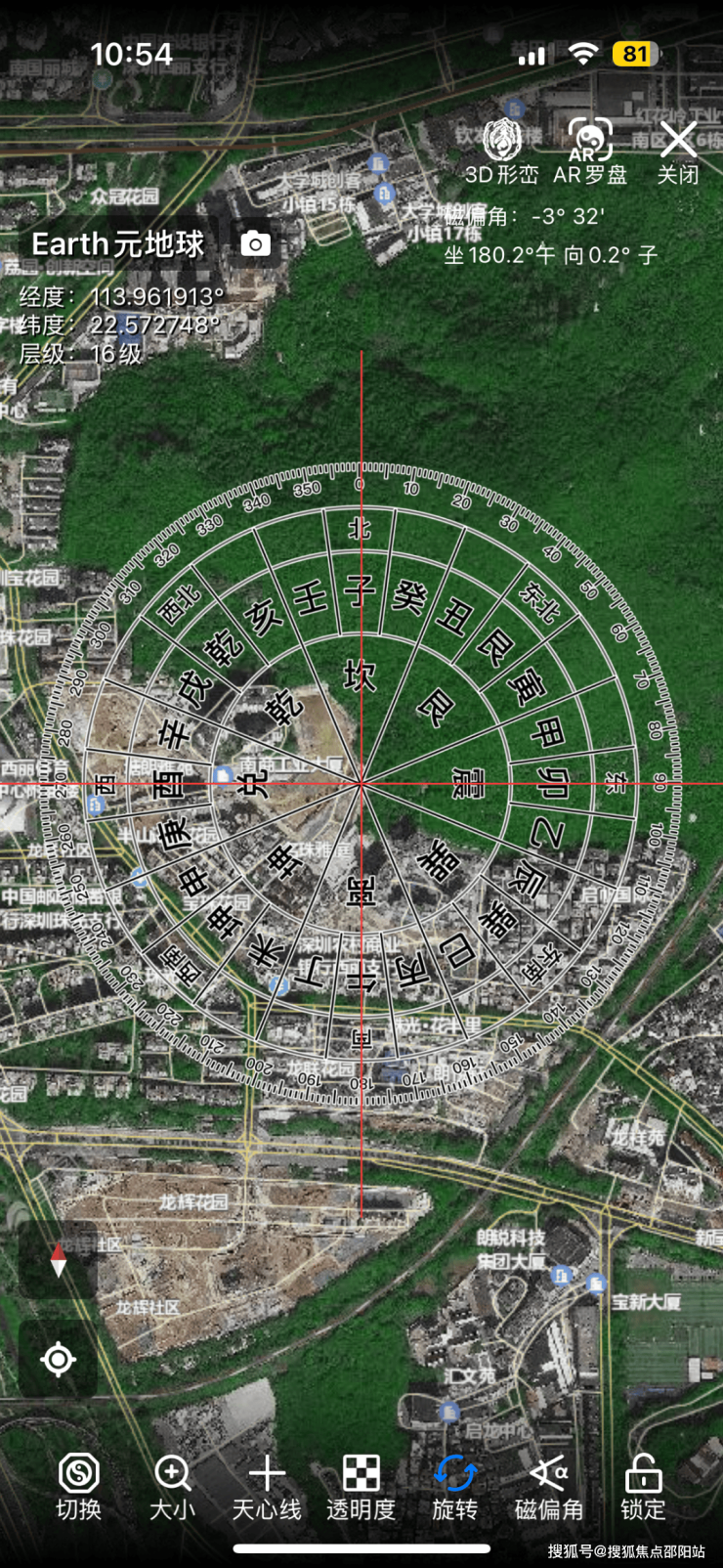Tap the 纬度 latitude reading

(x=119, y=325)
